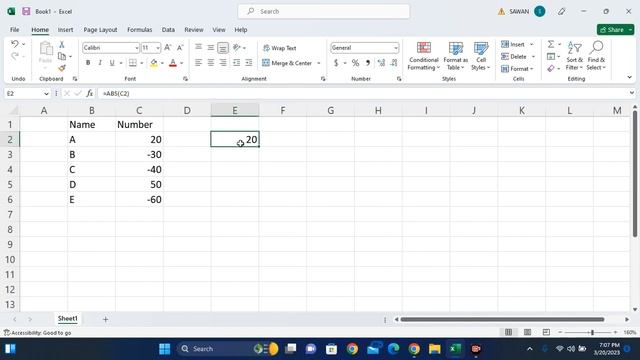Viewport: 640px width, 360px height.
Task: Toggle Bottom Align
Action: click(223, 48)
